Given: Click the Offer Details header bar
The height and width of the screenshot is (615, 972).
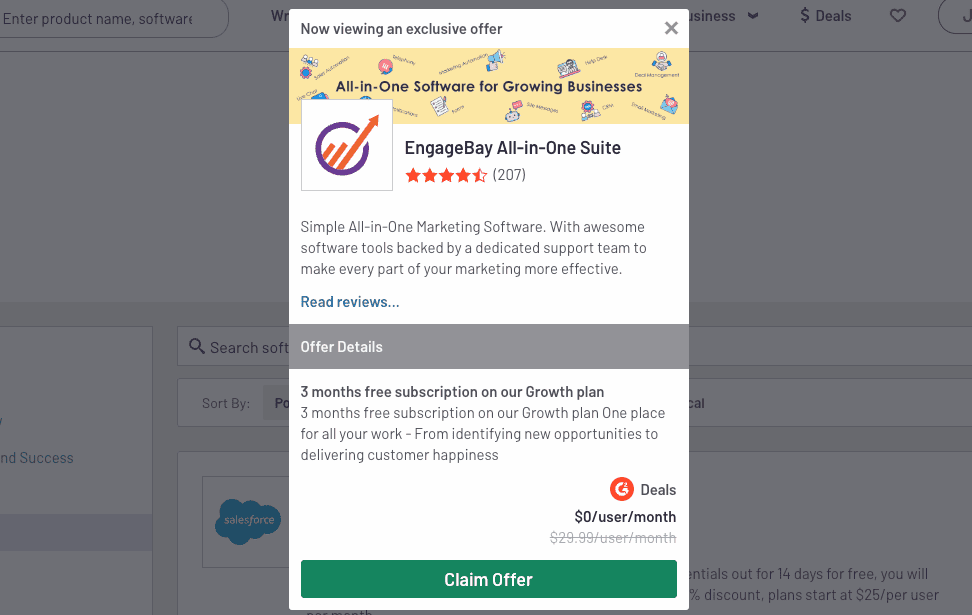Looking at the screenshot, I should tap(488, 347).
